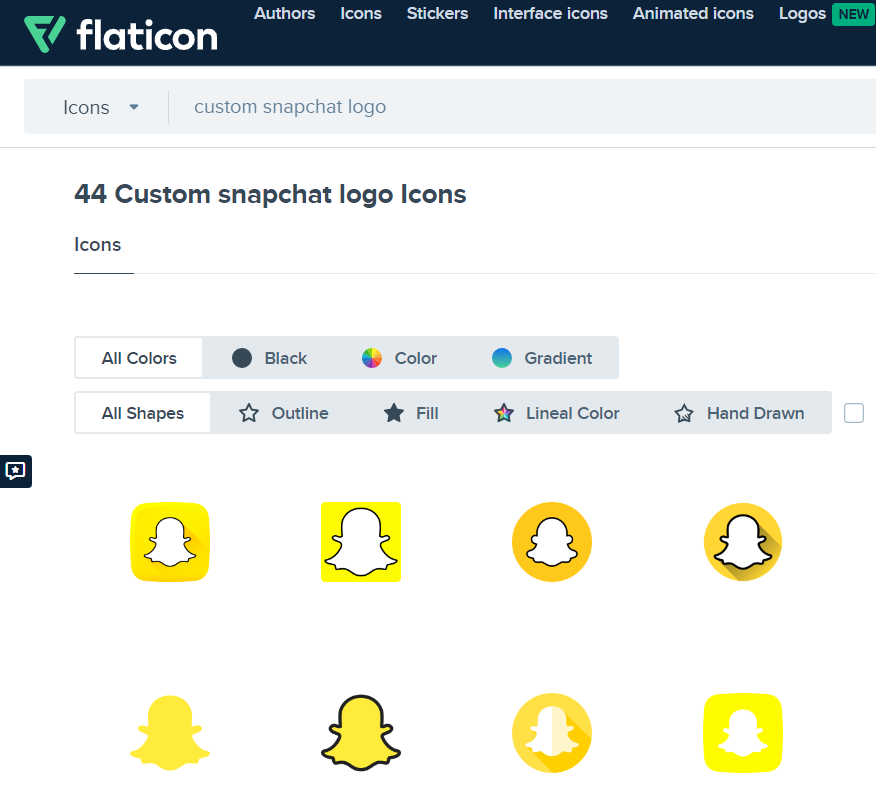Filter shapes by Outline label
The image size is (876, 799).
[300, 413]
